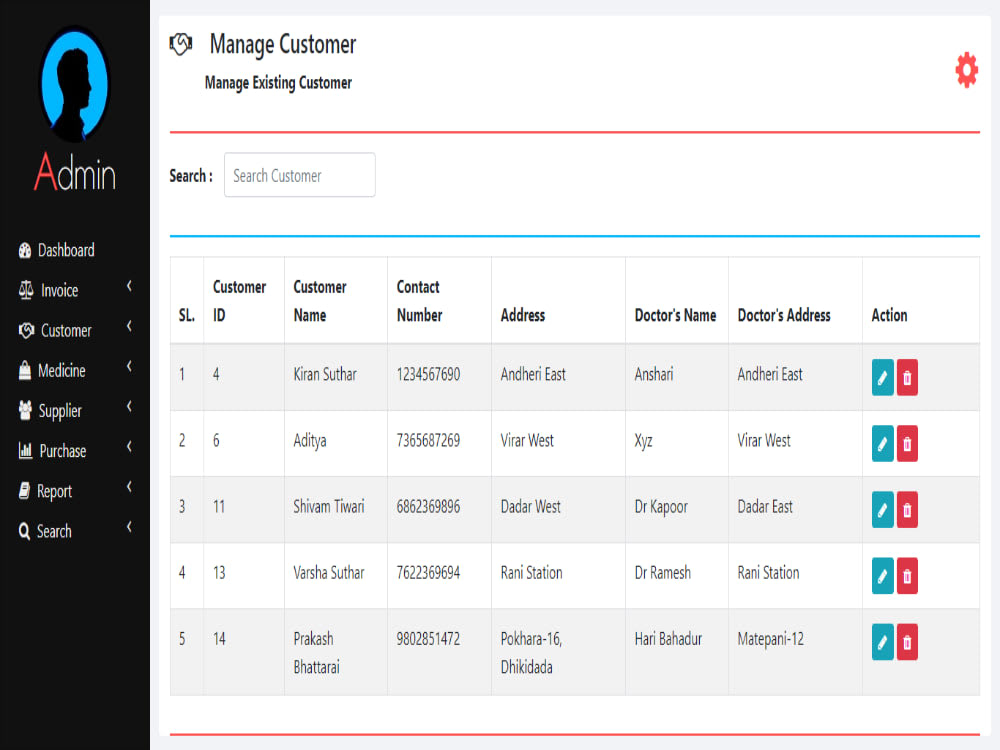Focus the Search Customer input field
This screenshot has height=750, width=1000.
(x=300, y=175)
